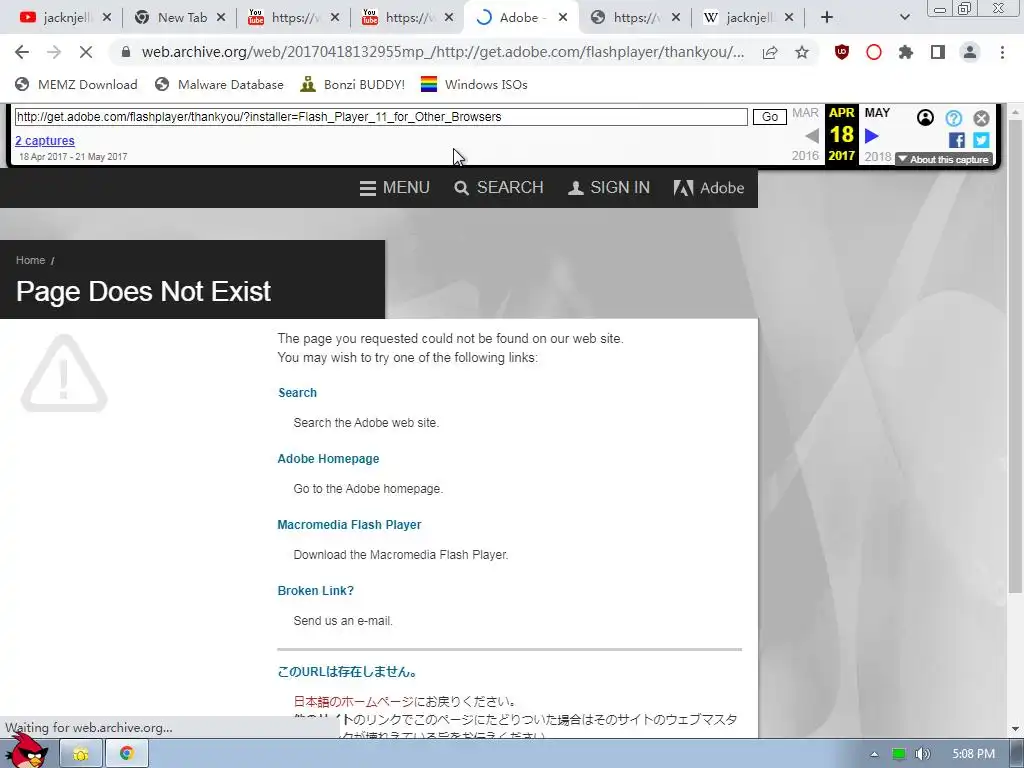Open the extensions puzzle piece menu
Screen dimensions: 1024x768
906,52
